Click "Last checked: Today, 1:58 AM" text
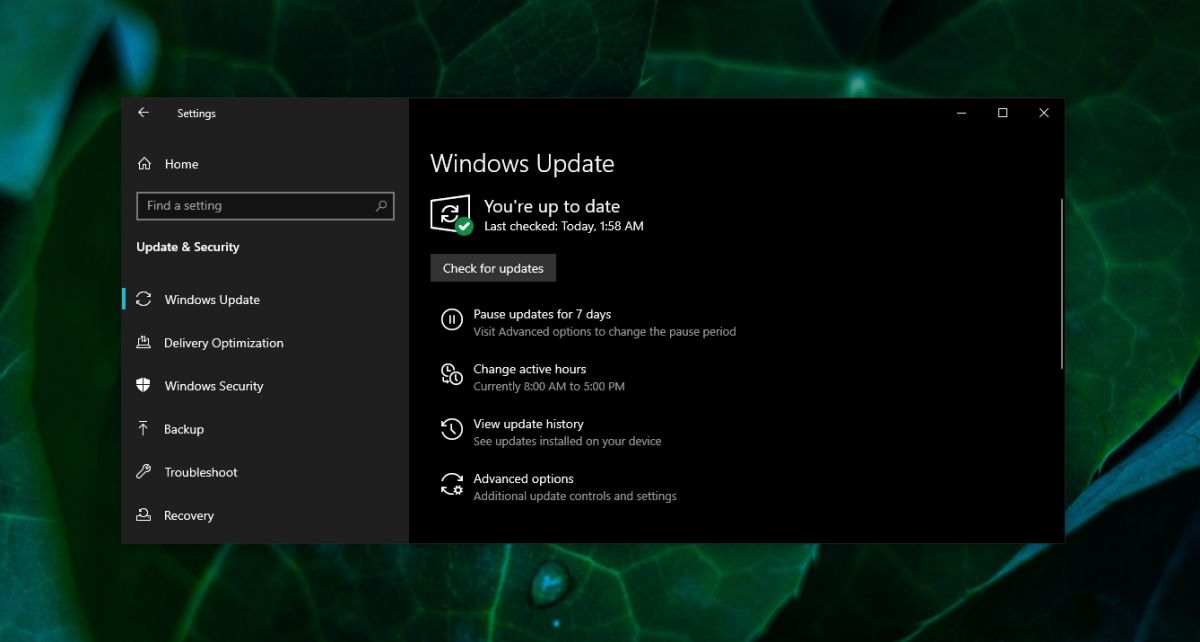 pyautogui.click(x=564, y=226)
